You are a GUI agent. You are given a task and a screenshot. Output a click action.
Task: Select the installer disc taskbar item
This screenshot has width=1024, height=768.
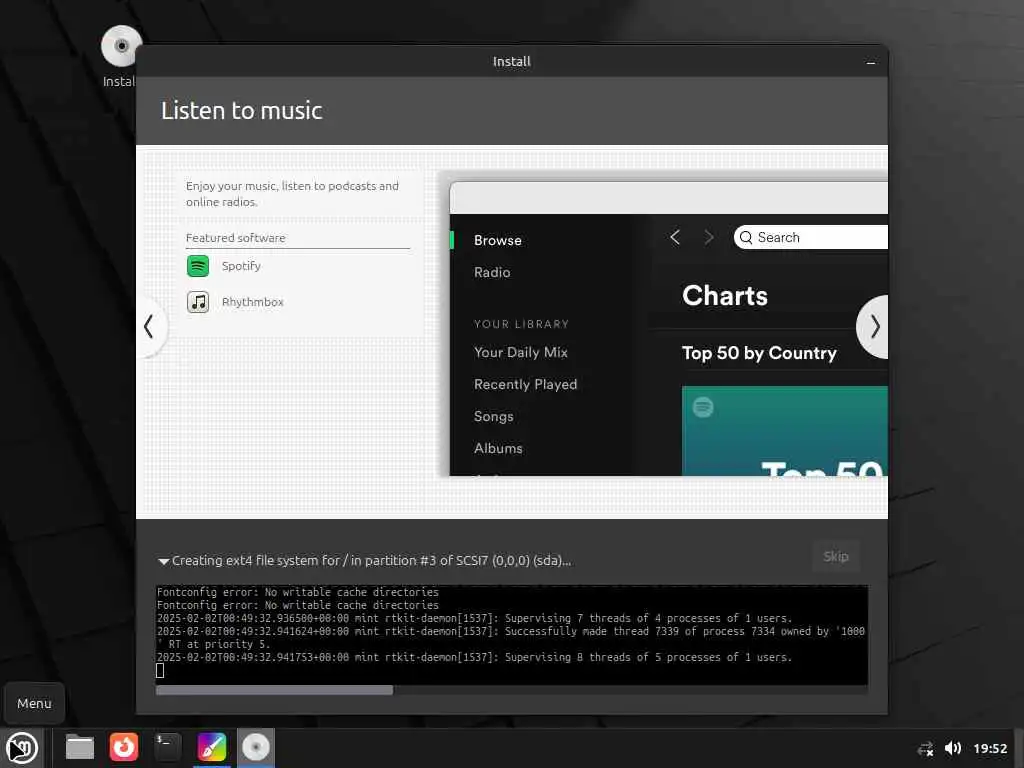255,747
